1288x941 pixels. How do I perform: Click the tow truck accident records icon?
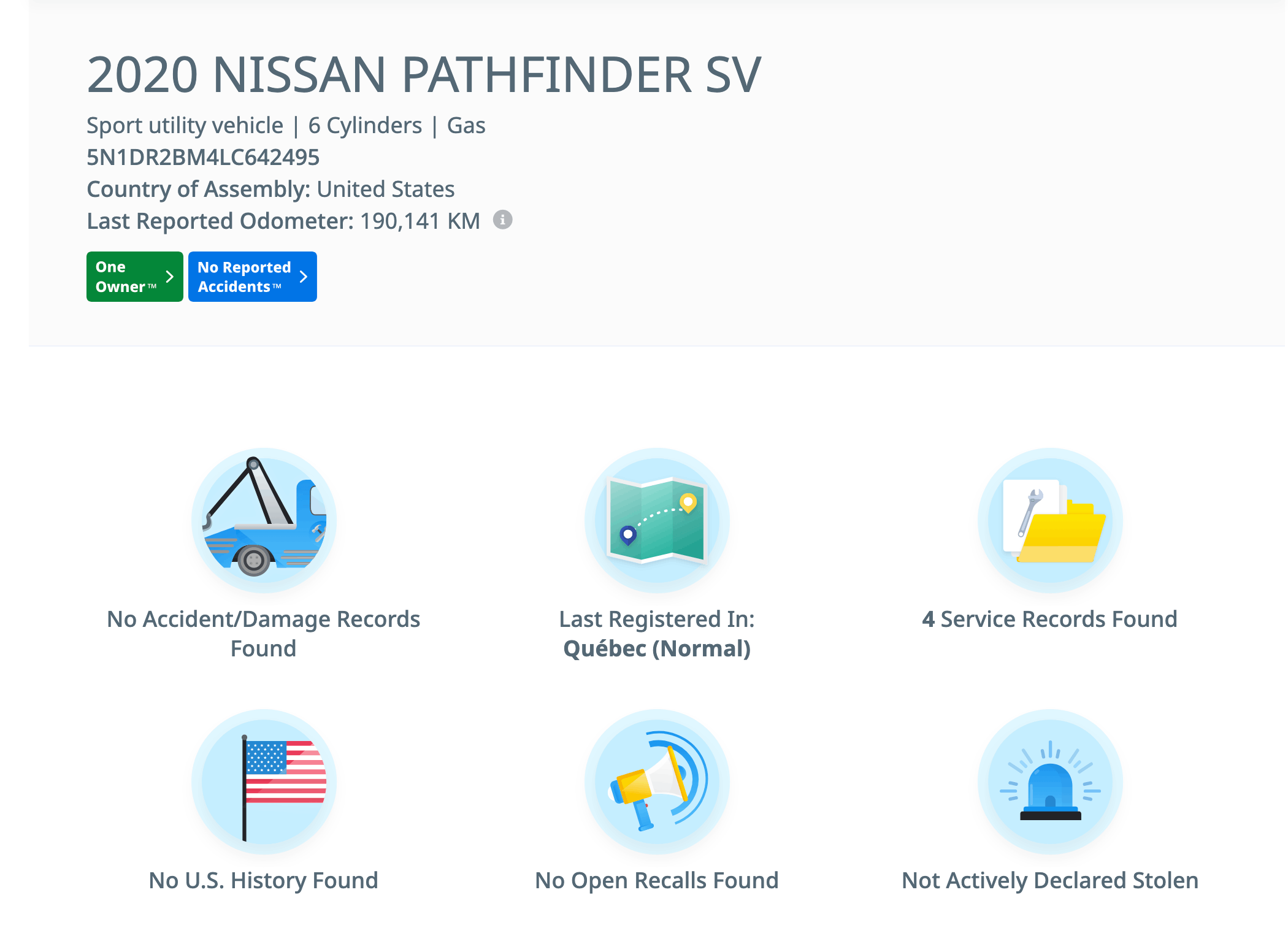[264, 520]
